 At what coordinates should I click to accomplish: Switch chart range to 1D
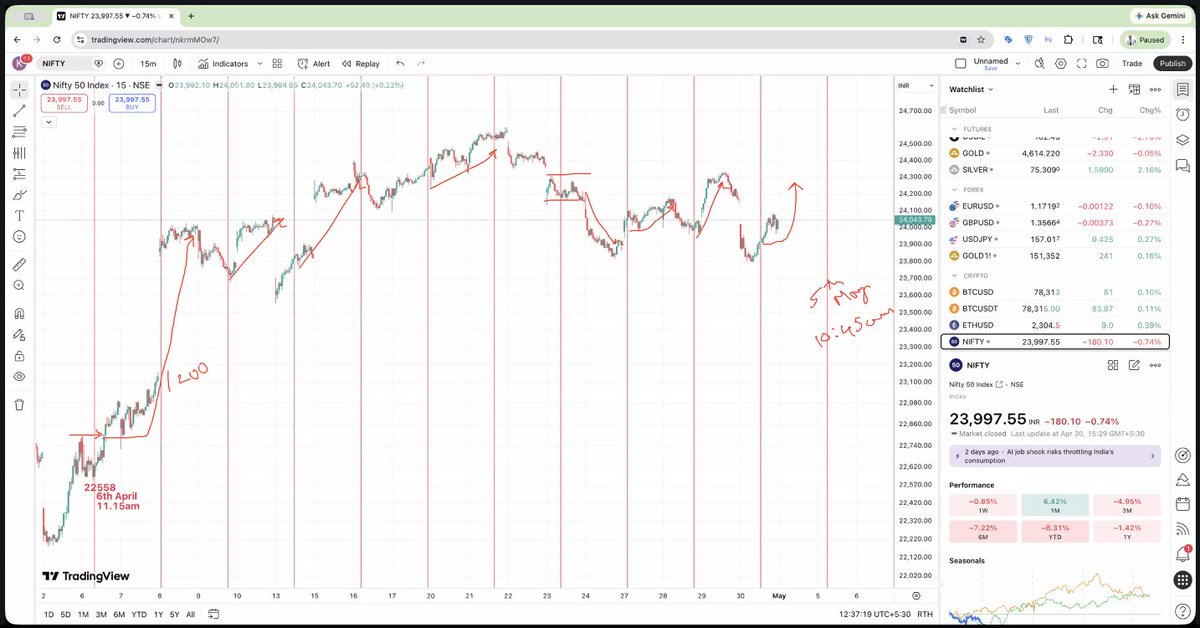[x=49, y=614]
